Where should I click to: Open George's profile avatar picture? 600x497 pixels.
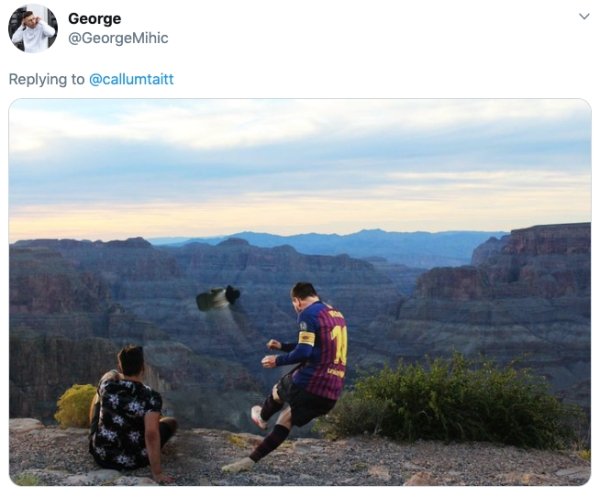pyautogui.click(x=33, y=28)
